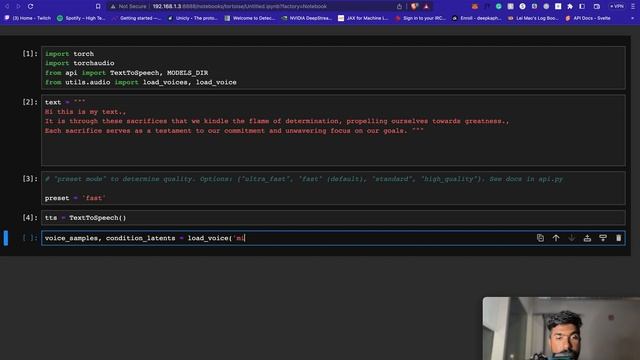Open the share icon in the address bar
Screen dimensions: 640x360
click(399, 6)
